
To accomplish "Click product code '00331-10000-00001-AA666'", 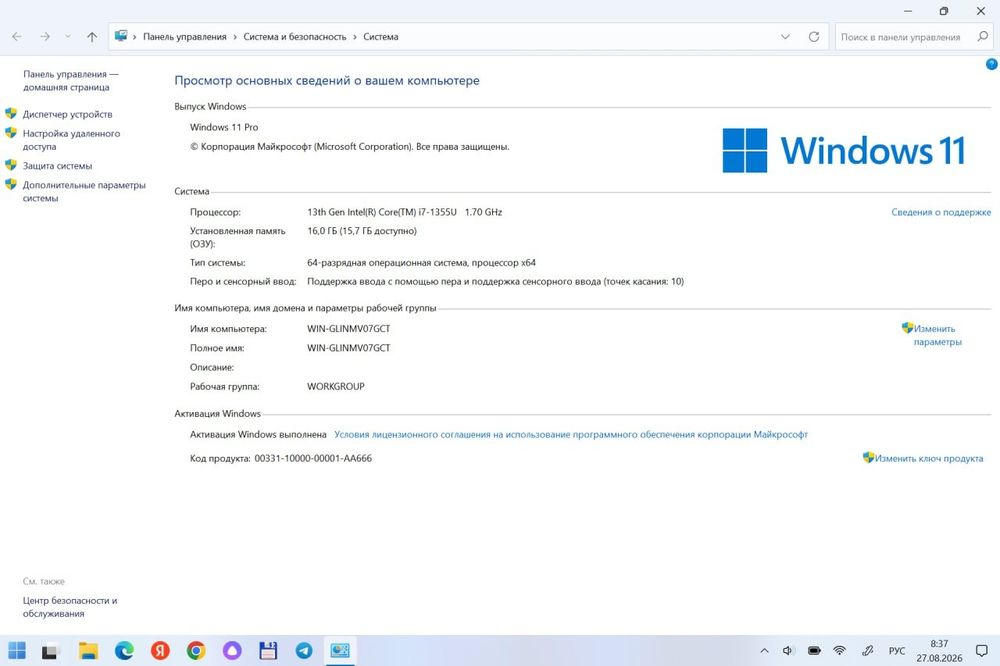I will 313,458.
